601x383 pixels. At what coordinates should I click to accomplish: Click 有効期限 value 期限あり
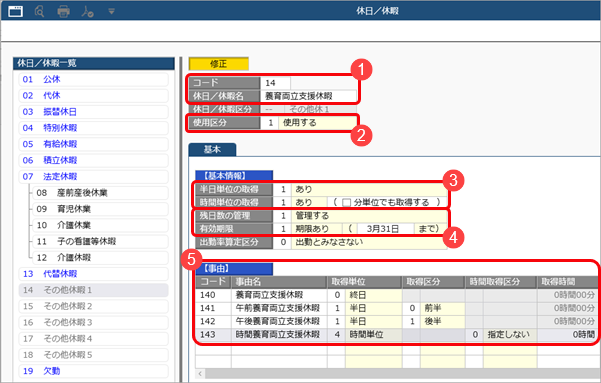click(x=317, y=229)
